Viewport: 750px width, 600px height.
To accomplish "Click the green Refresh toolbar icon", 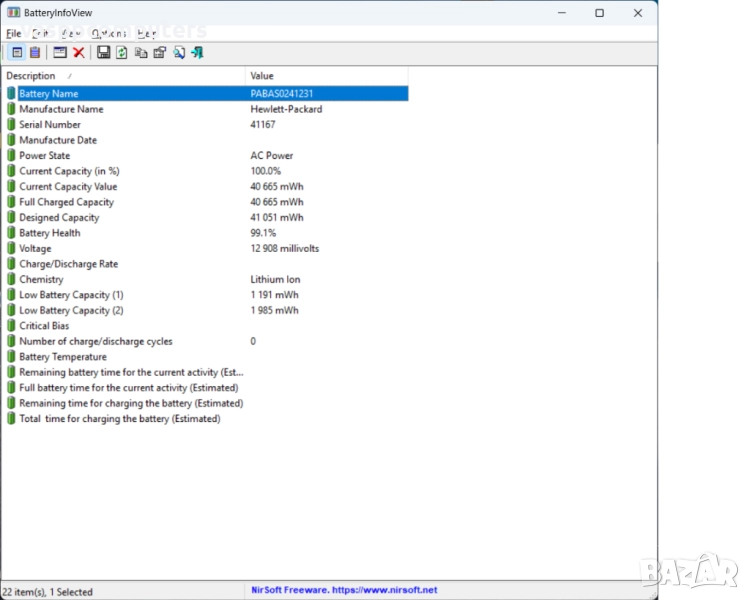I will tap(121, 52).
